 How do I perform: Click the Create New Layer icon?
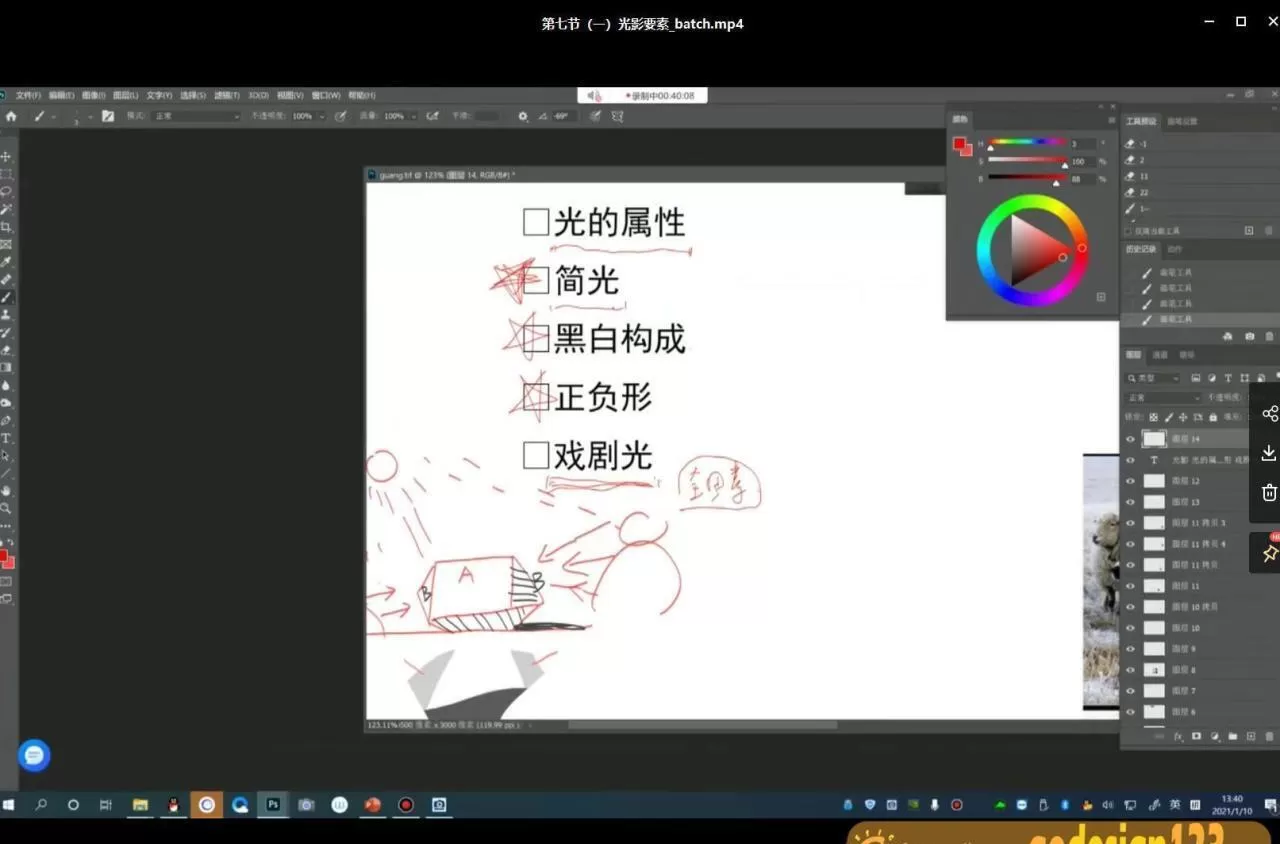(x=1251, y=736)
